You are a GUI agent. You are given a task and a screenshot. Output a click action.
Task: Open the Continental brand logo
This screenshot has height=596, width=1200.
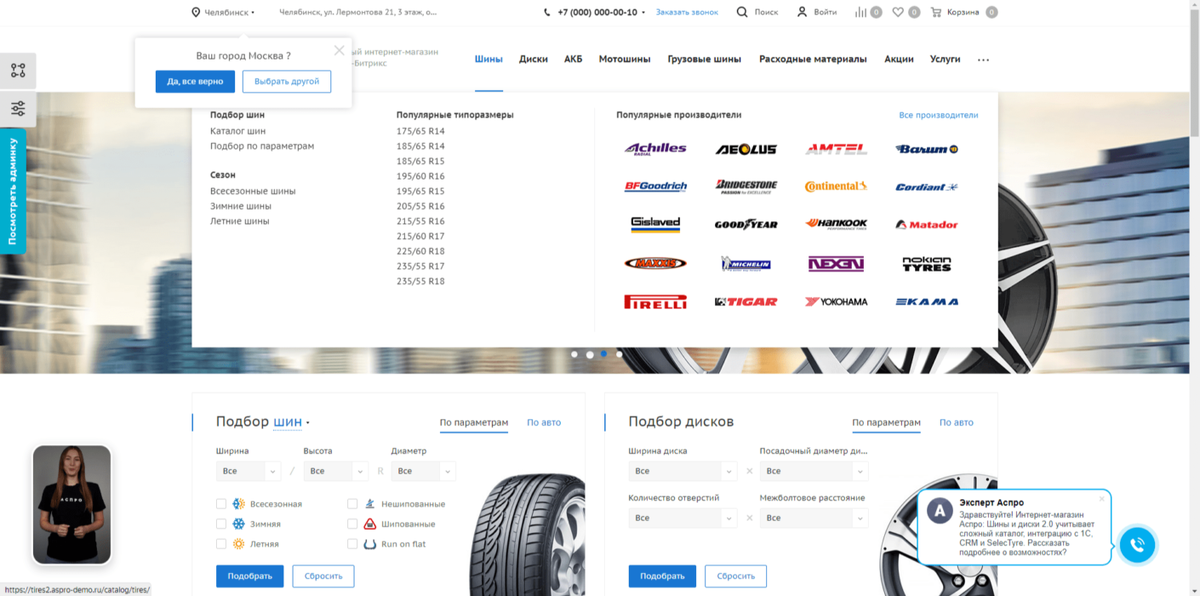[x=836, y=187]
